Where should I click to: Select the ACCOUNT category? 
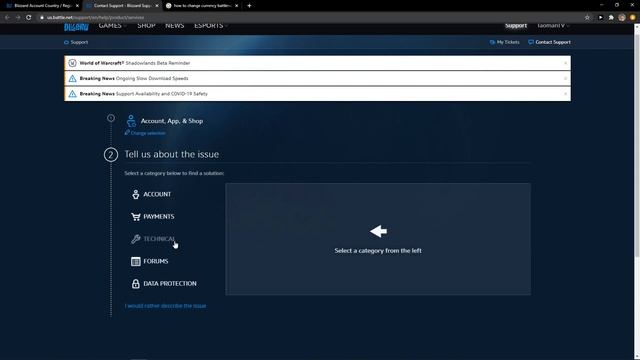click(151, 194)
